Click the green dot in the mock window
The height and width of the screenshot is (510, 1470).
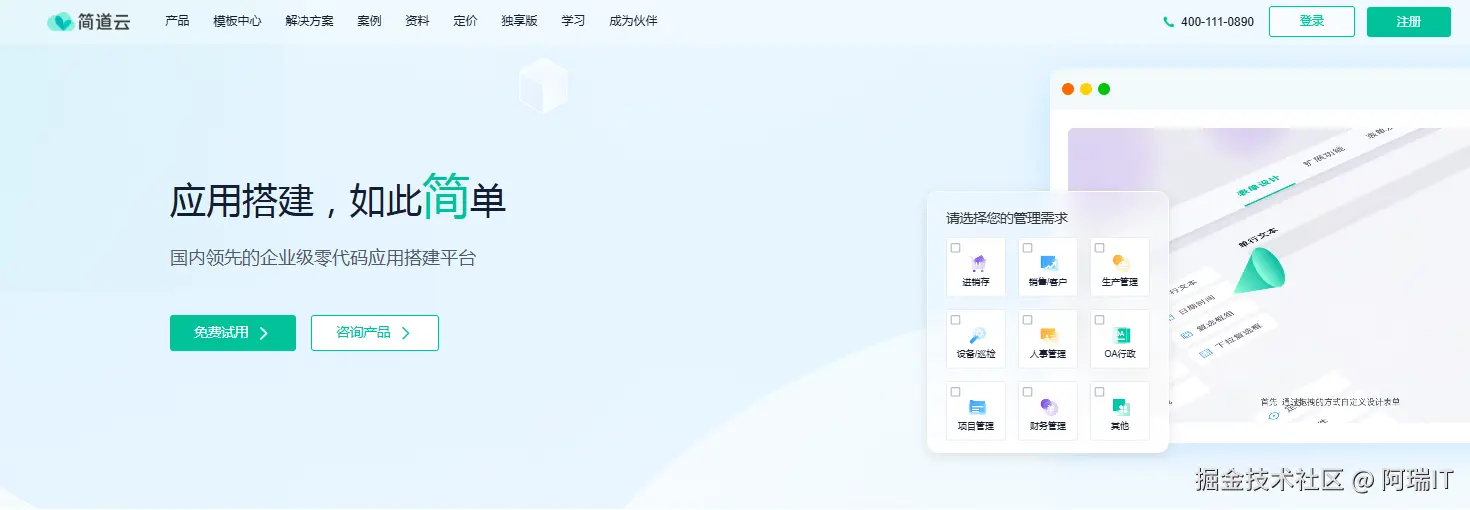pyautogui.click(x=1104, y=89)
